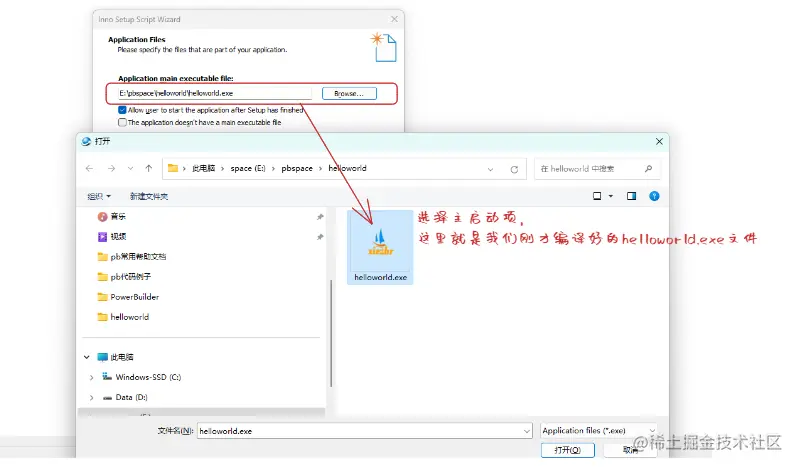Unpin 音乐 using its pin icon

[x=320, y=217]
